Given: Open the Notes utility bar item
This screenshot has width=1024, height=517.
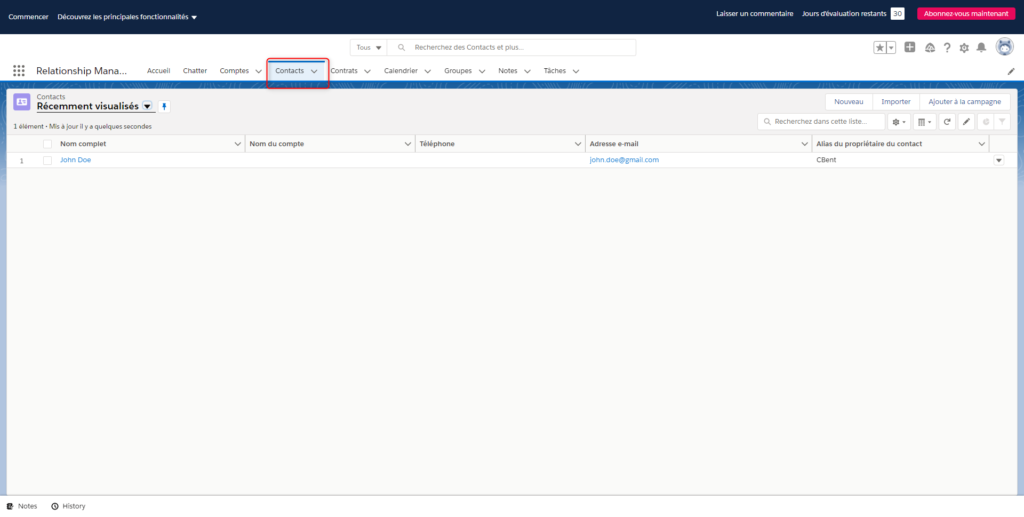Looking at the screenshot, I should [22, 506].
